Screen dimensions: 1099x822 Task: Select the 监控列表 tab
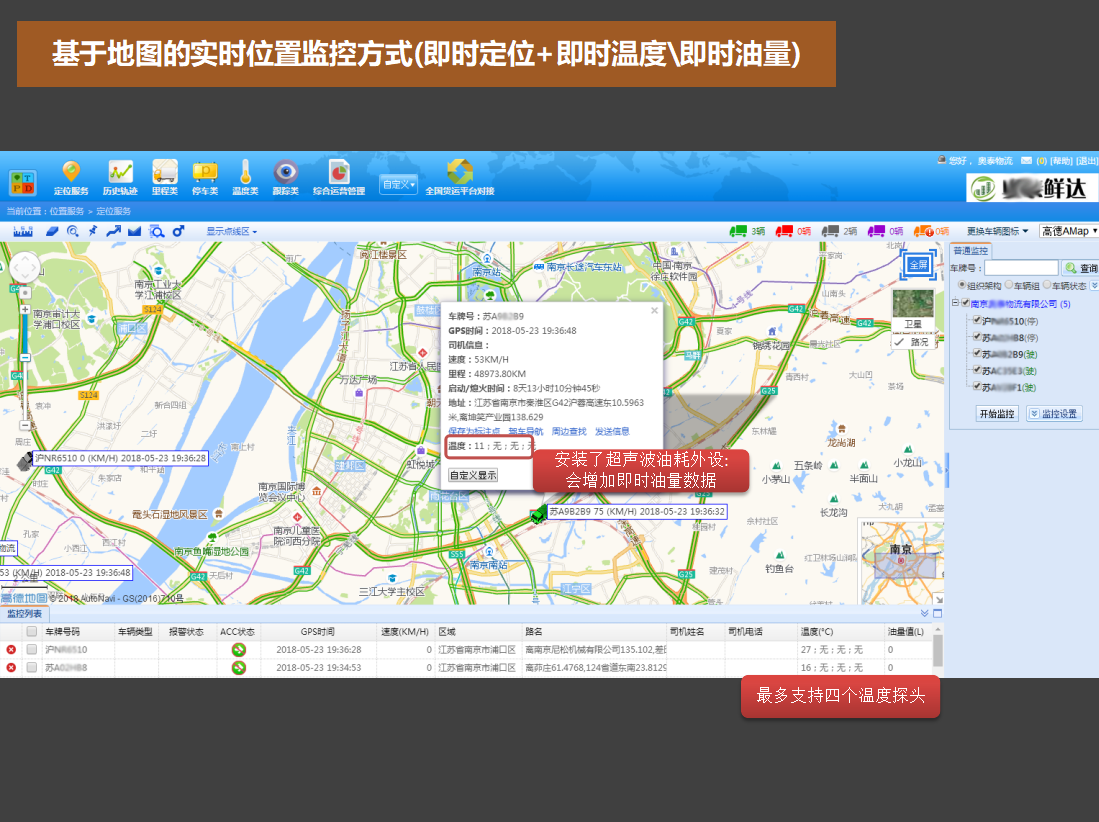click(24, 613)
